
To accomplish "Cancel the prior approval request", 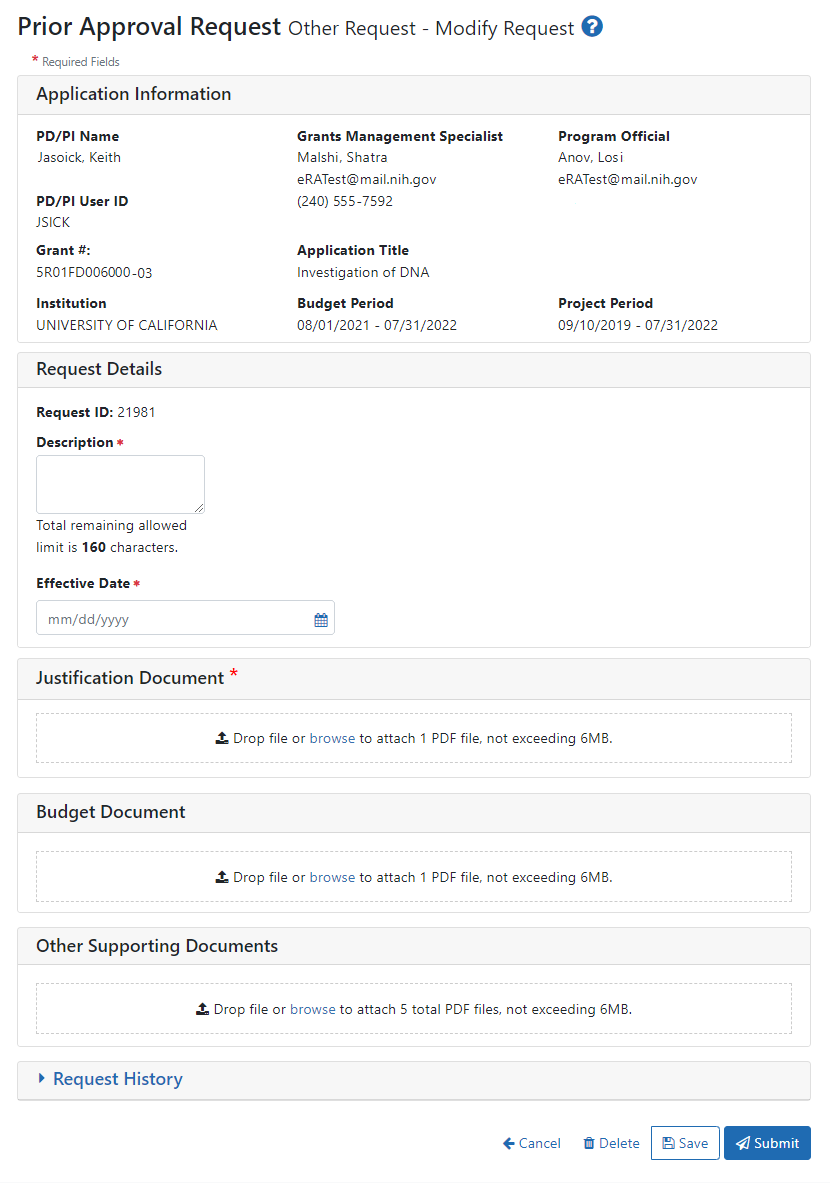I will (x=532, y=1143).
